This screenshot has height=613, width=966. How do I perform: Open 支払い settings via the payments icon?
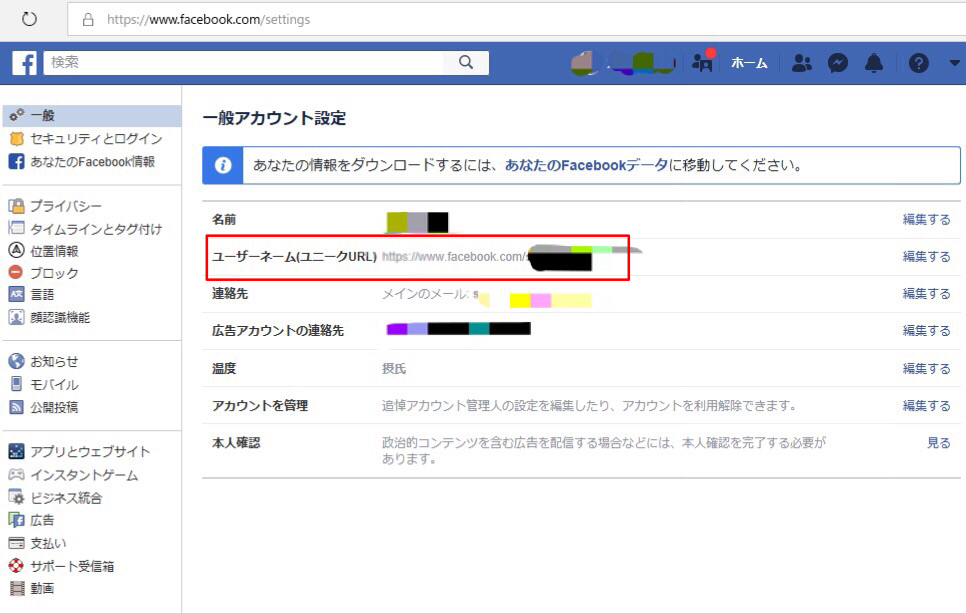14,542
